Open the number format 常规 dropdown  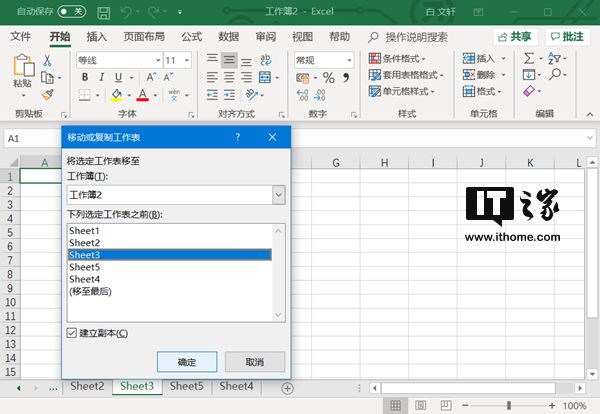[x=349, y=60]
